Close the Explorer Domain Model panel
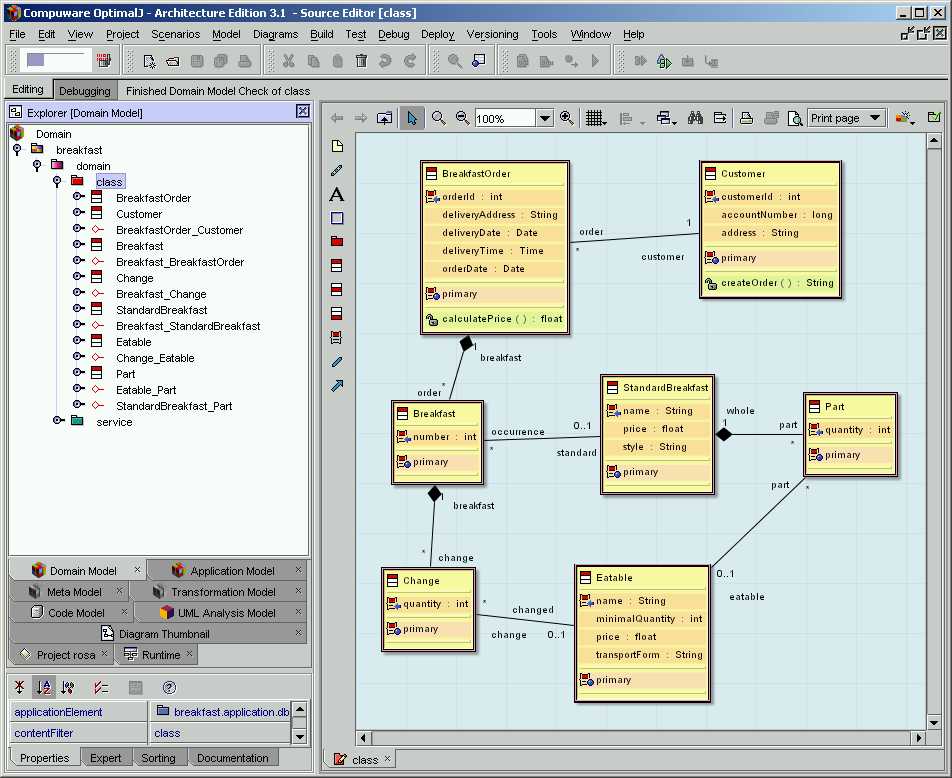Screen dimensions: 952x778 [x=302, y=111]
